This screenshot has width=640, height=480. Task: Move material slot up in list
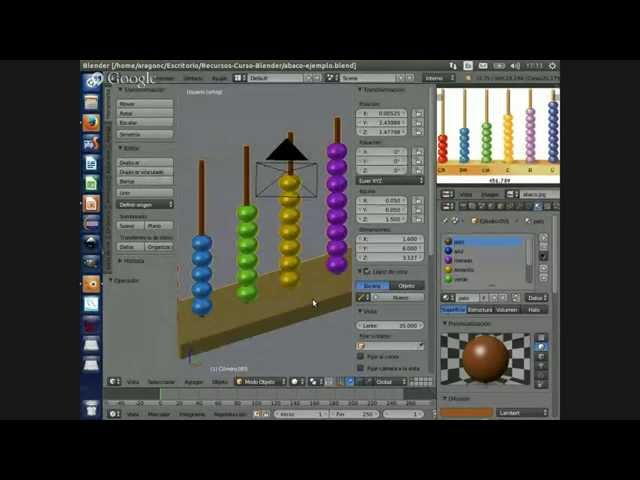(x=543, y=269)
